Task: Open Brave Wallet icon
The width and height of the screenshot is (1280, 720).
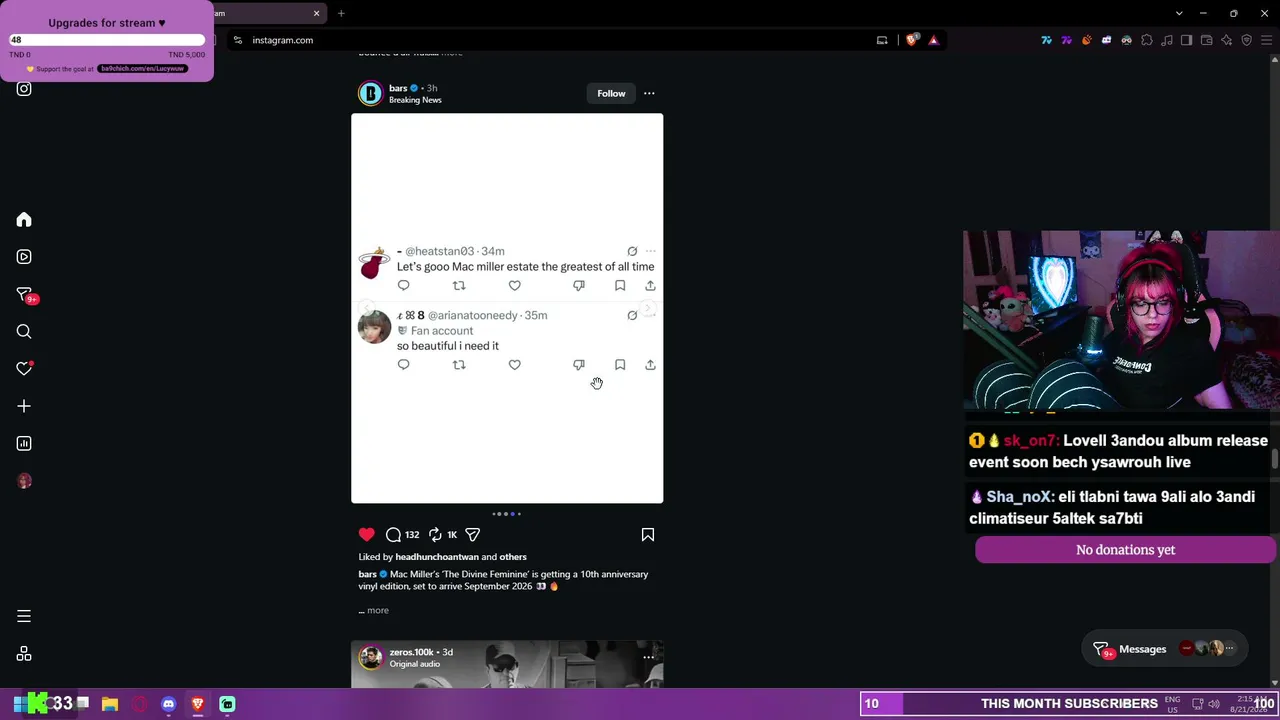Action: (1206, 40)
